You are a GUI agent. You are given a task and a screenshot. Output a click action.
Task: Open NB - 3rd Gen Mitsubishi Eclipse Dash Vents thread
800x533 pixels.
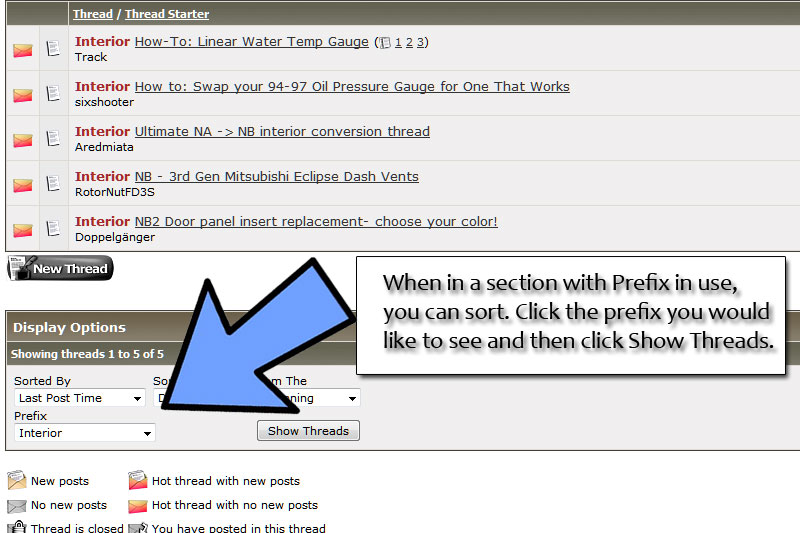click(x=276, y=176)
